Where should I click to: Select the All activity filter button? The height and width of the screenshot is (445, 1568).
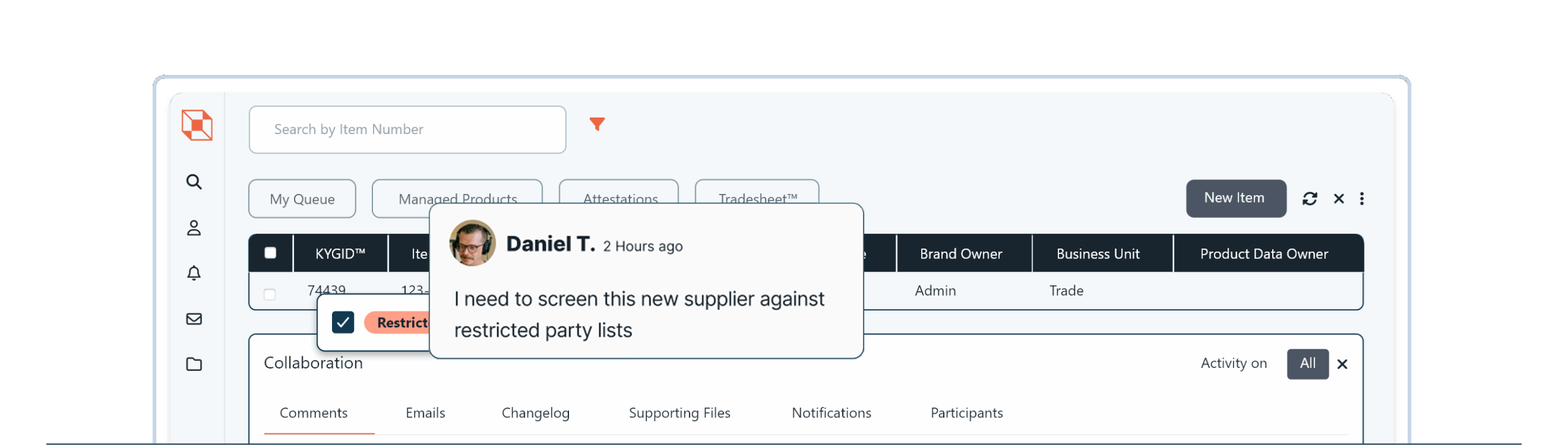coord(1307,364)
